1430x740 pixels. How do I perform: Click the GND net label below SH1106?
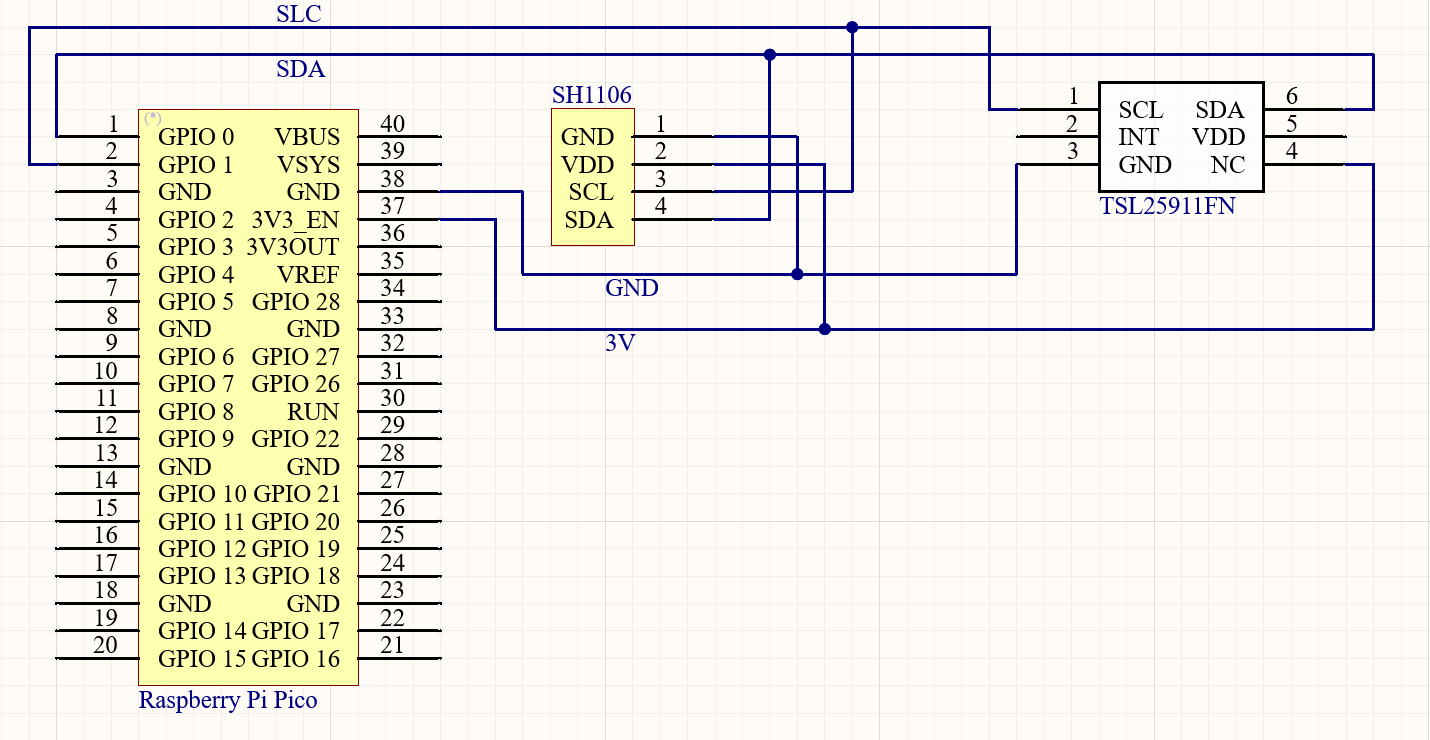point(632,288)
